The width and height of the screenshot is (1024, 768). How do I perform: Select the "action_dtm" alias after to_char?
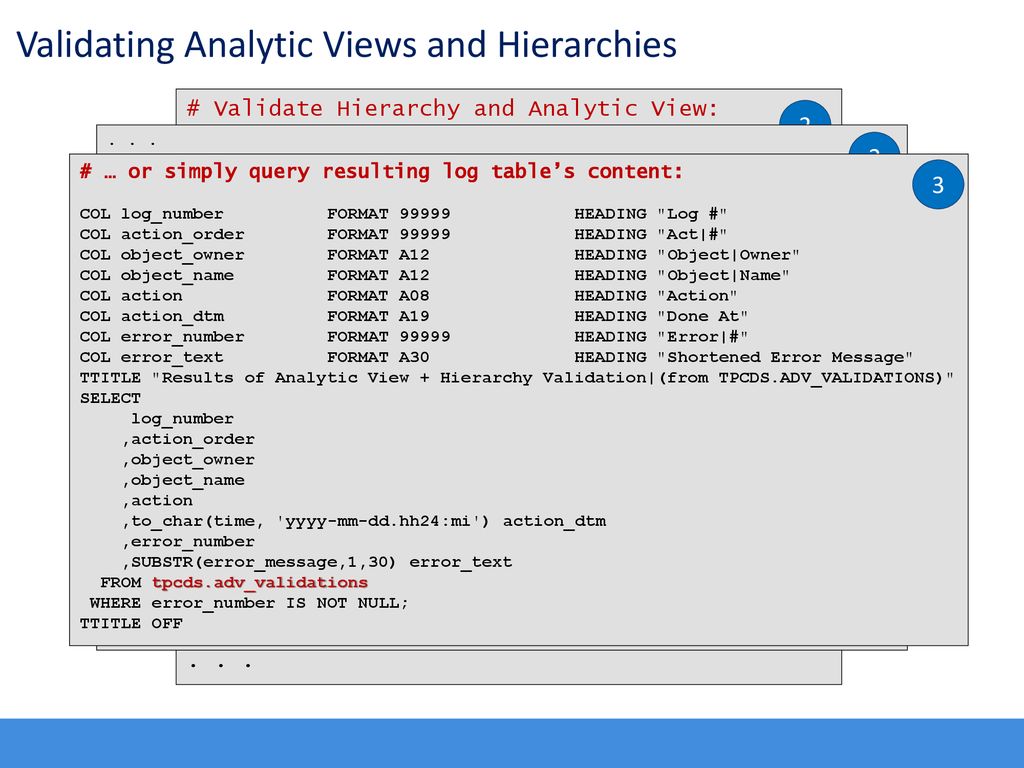[554, 521]
